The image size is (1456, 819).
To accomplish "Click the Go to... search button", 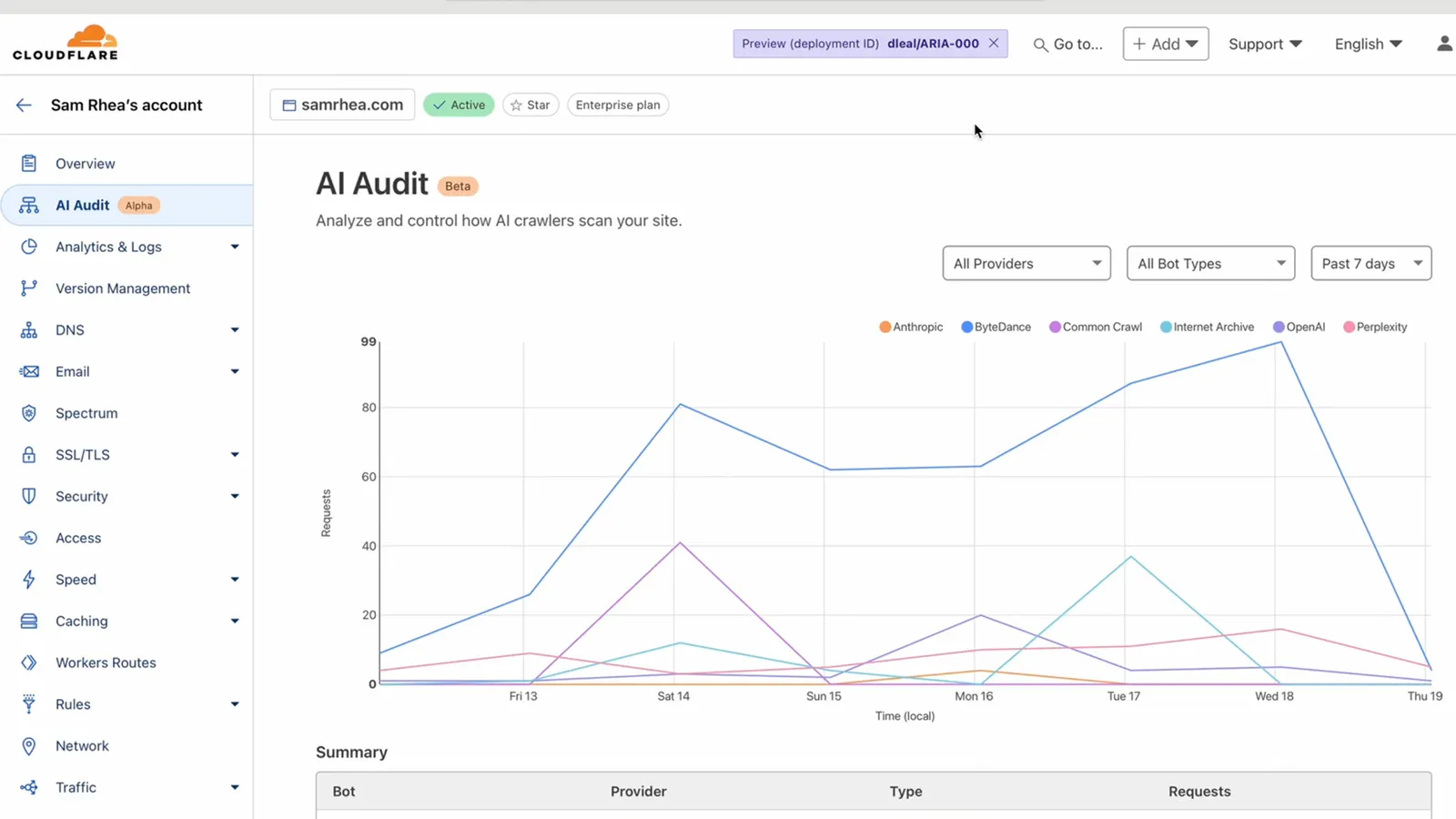I will point(1068,44).
